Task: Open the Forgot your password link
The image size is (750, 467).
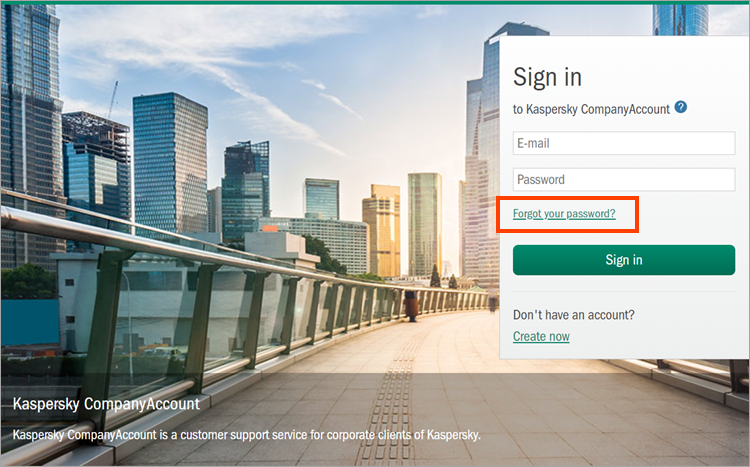Action: click(564, 213)
